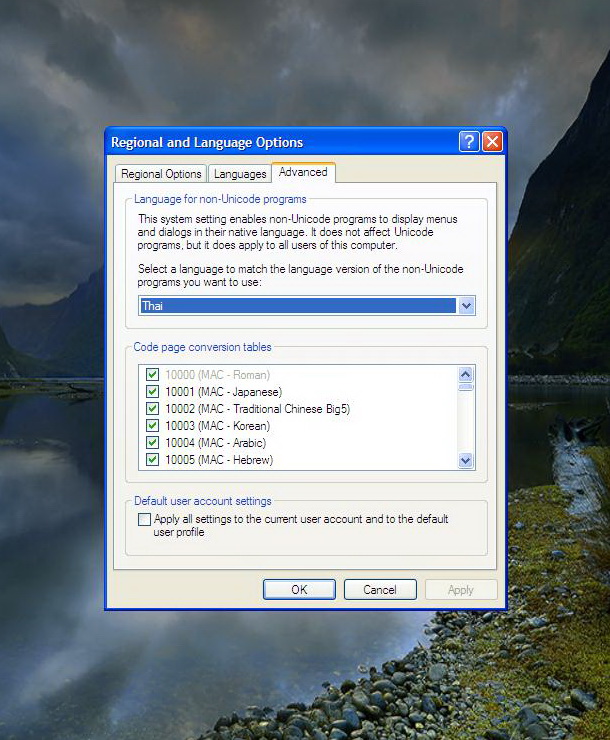Image resolution: width=610 pixels, height=740 pixels.
Task: Enable apply settings to default user profile
Action: click(x=144, y=519)
